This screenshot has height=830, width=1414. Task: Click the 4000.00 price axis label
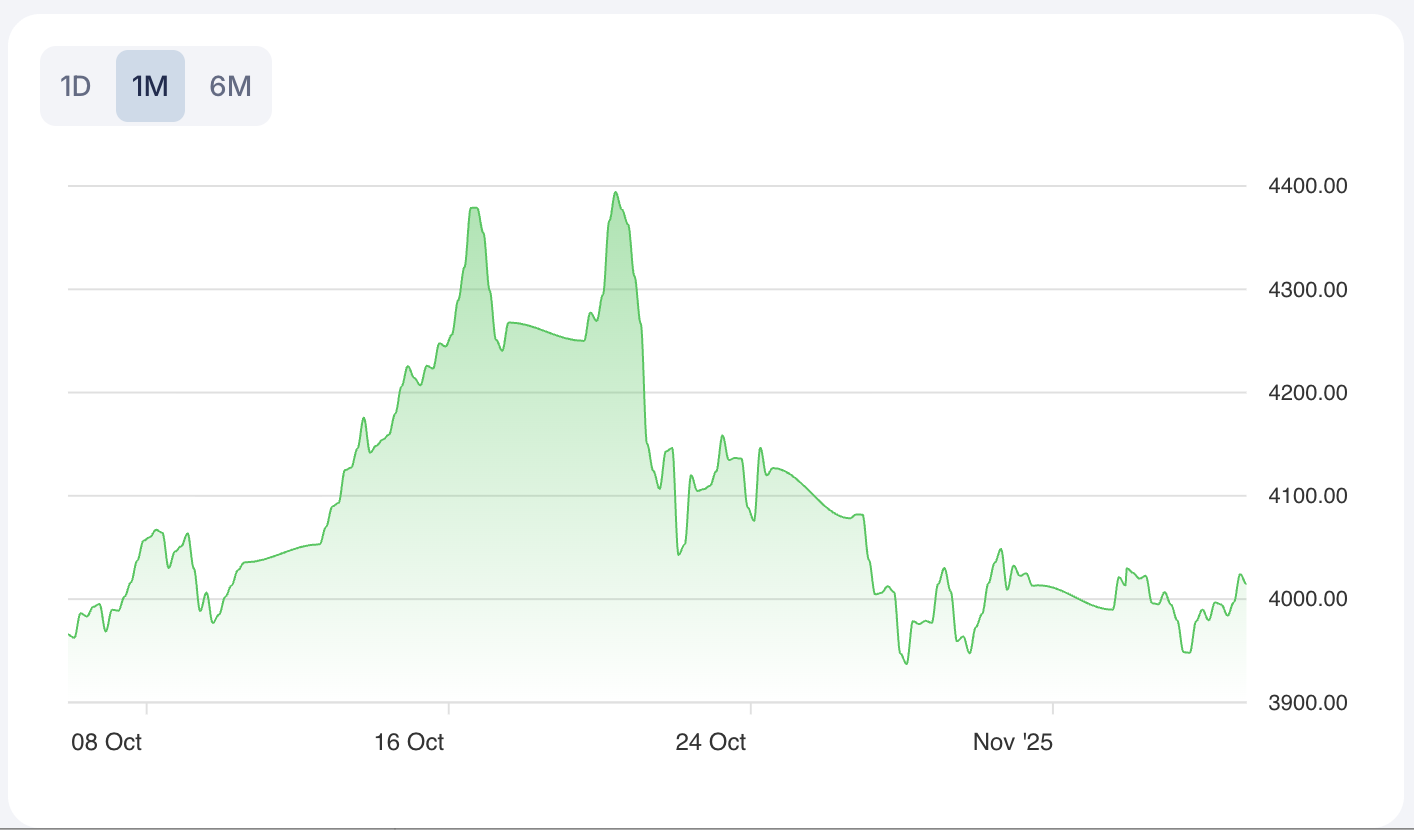coord(1307,599)
